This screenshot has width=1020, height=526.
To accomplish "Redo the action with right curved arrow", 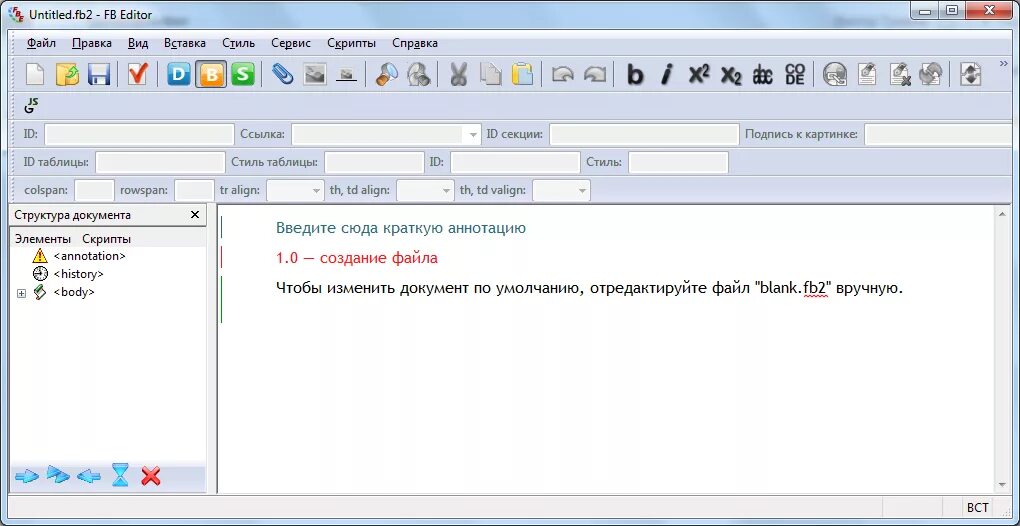I will [x=595, y=75].
